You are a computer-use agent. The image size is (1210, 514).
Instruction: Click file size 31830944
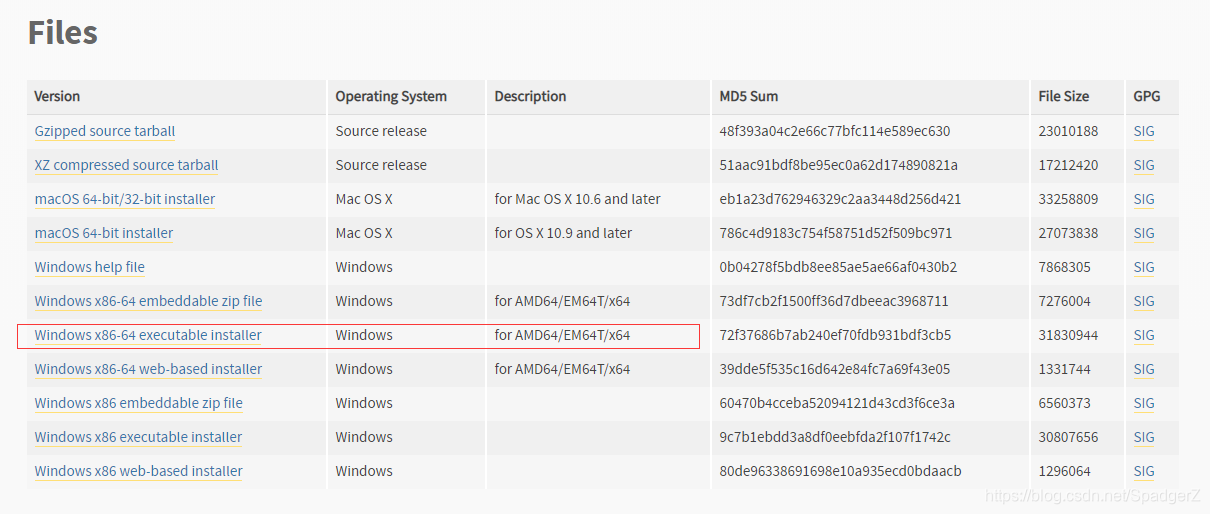pos(1068,335)
